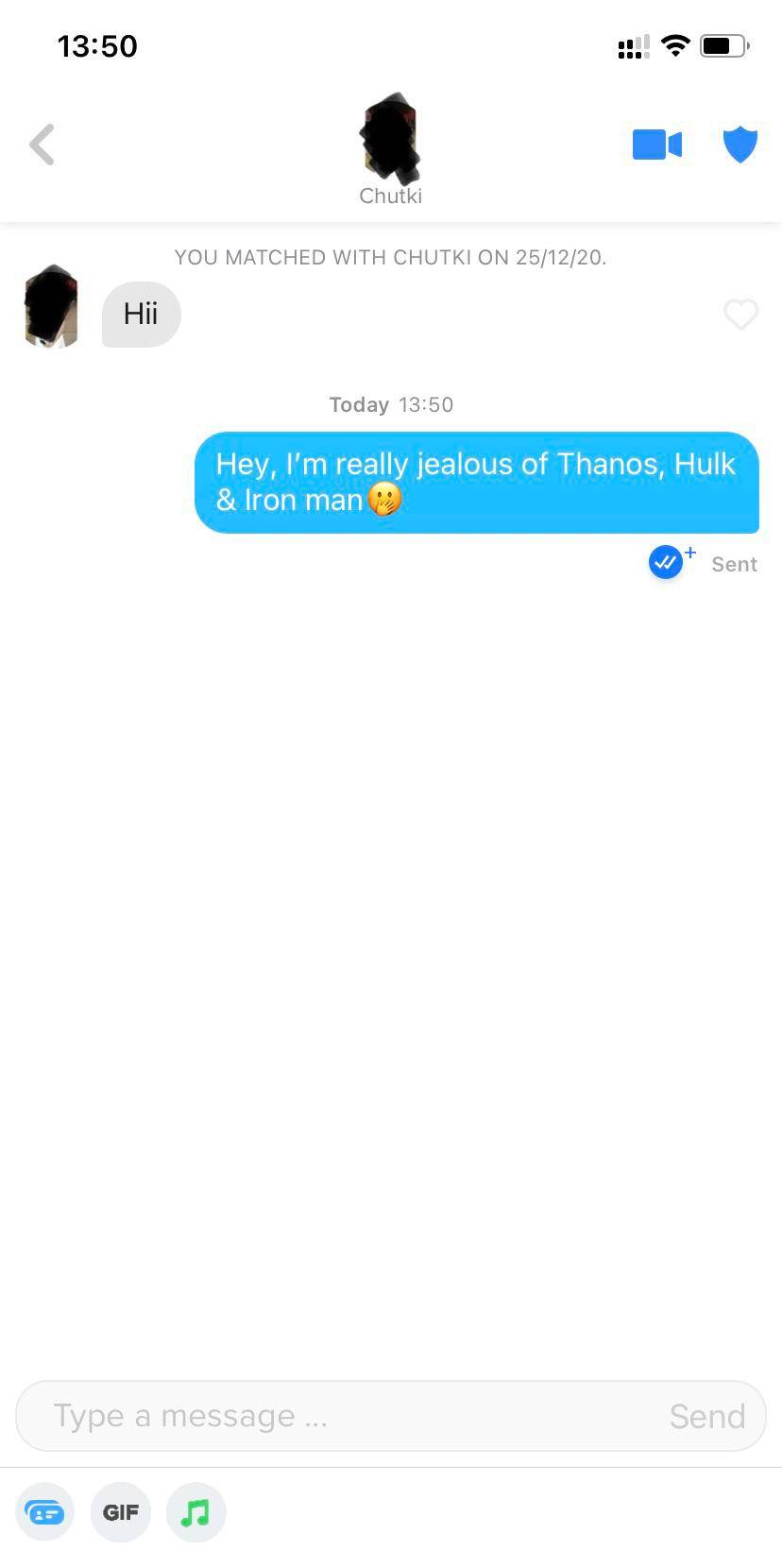Open the green music note sharing
This screenshot has width=782, height=1568.
pos(195,1512)
